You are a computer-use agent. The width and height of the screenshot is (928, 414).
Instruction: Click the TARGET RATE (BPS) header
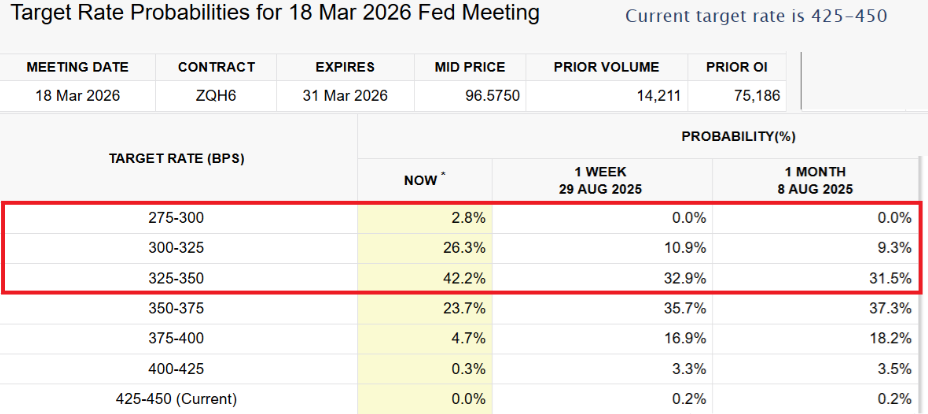click(178, 158)
